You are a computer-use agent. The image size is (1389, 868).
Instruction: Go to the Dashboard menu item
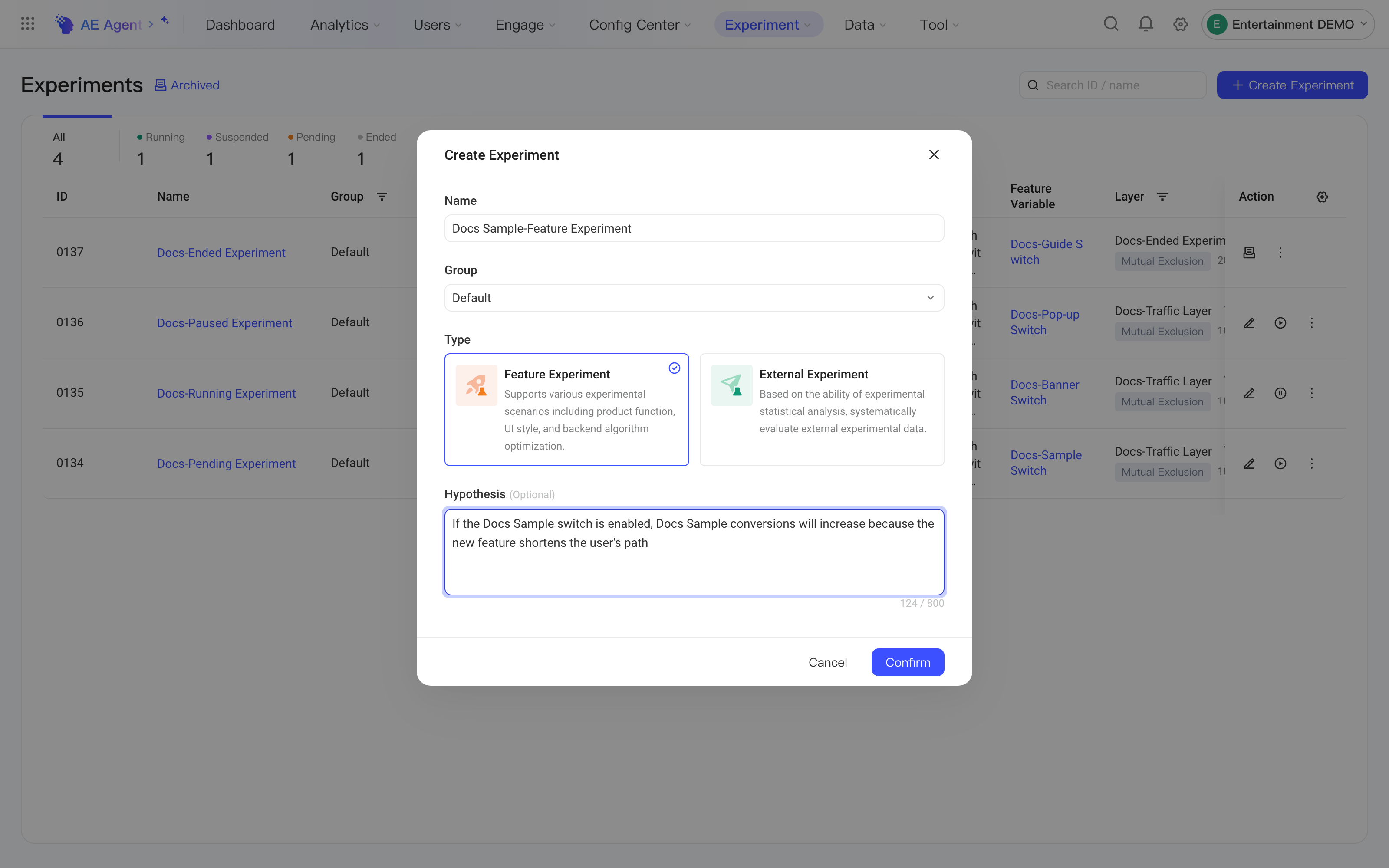coord(240,25)
